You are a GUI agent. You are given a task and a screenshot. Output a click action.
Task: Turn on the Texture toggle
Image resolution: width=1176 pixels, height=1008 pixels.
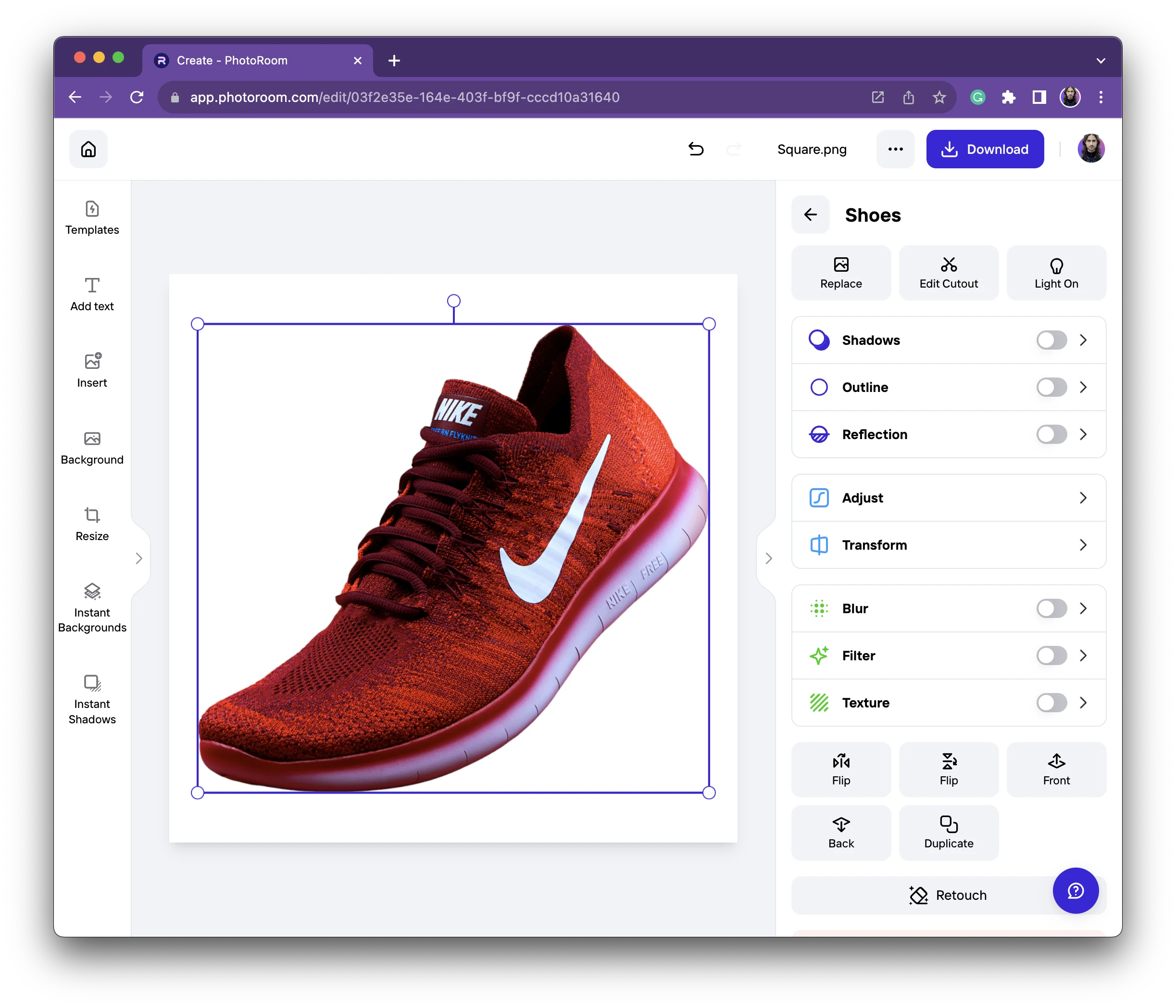pos(1051,703)
